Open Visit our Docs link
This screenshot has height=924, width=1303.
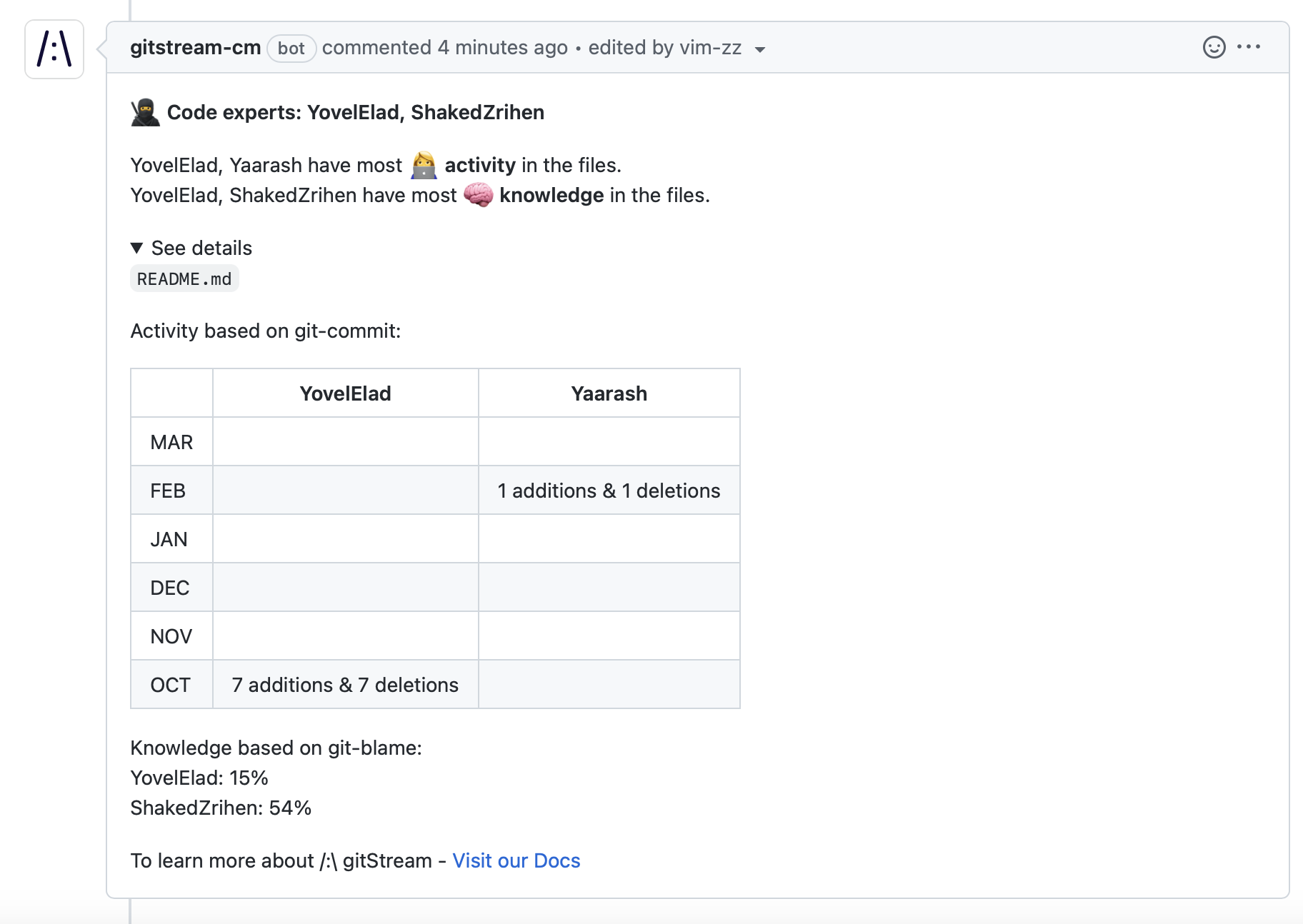pyautogui.click(x=516, y=860)
